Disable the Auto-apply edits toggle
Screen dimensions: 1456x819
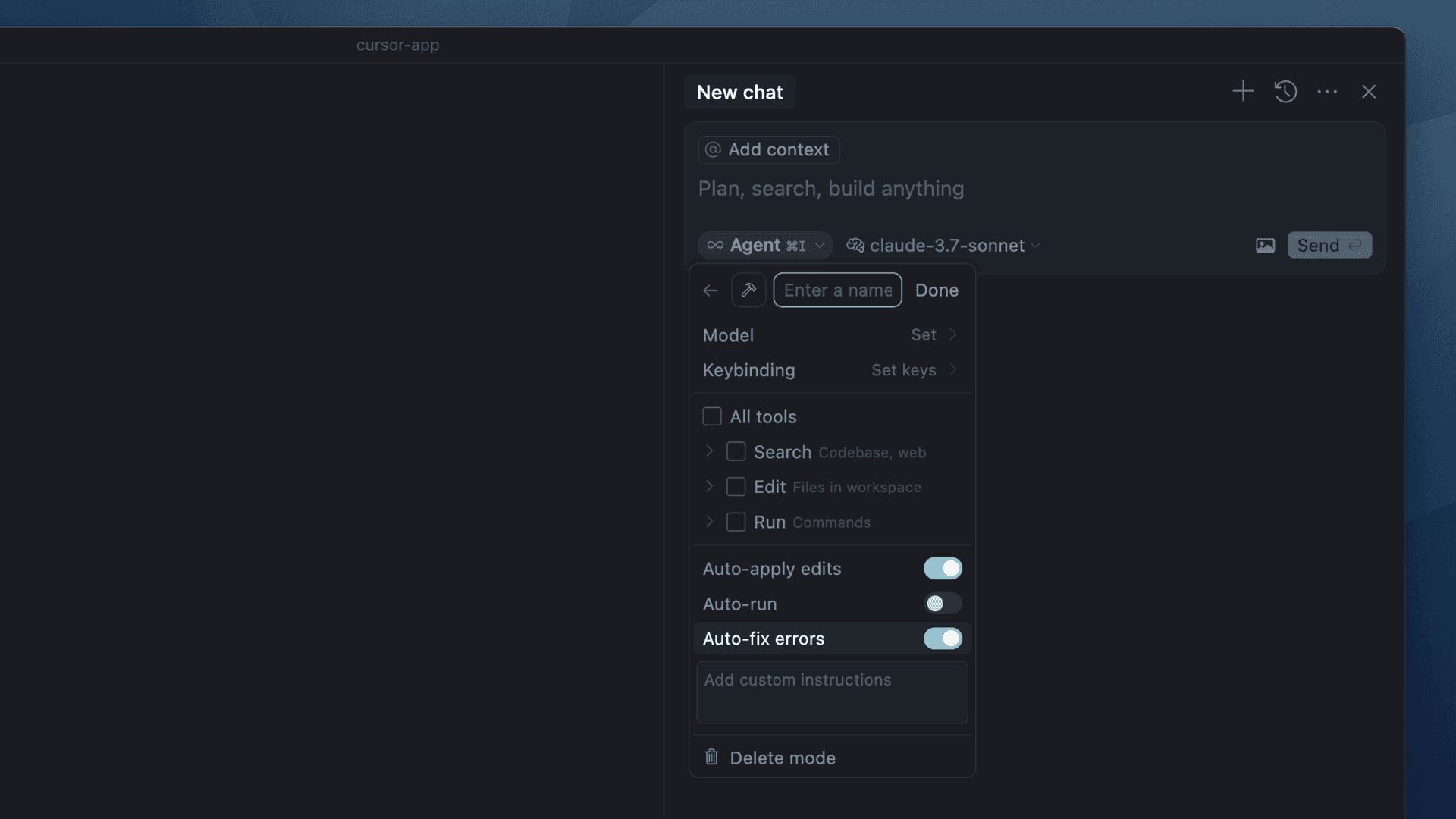[943, 568]
